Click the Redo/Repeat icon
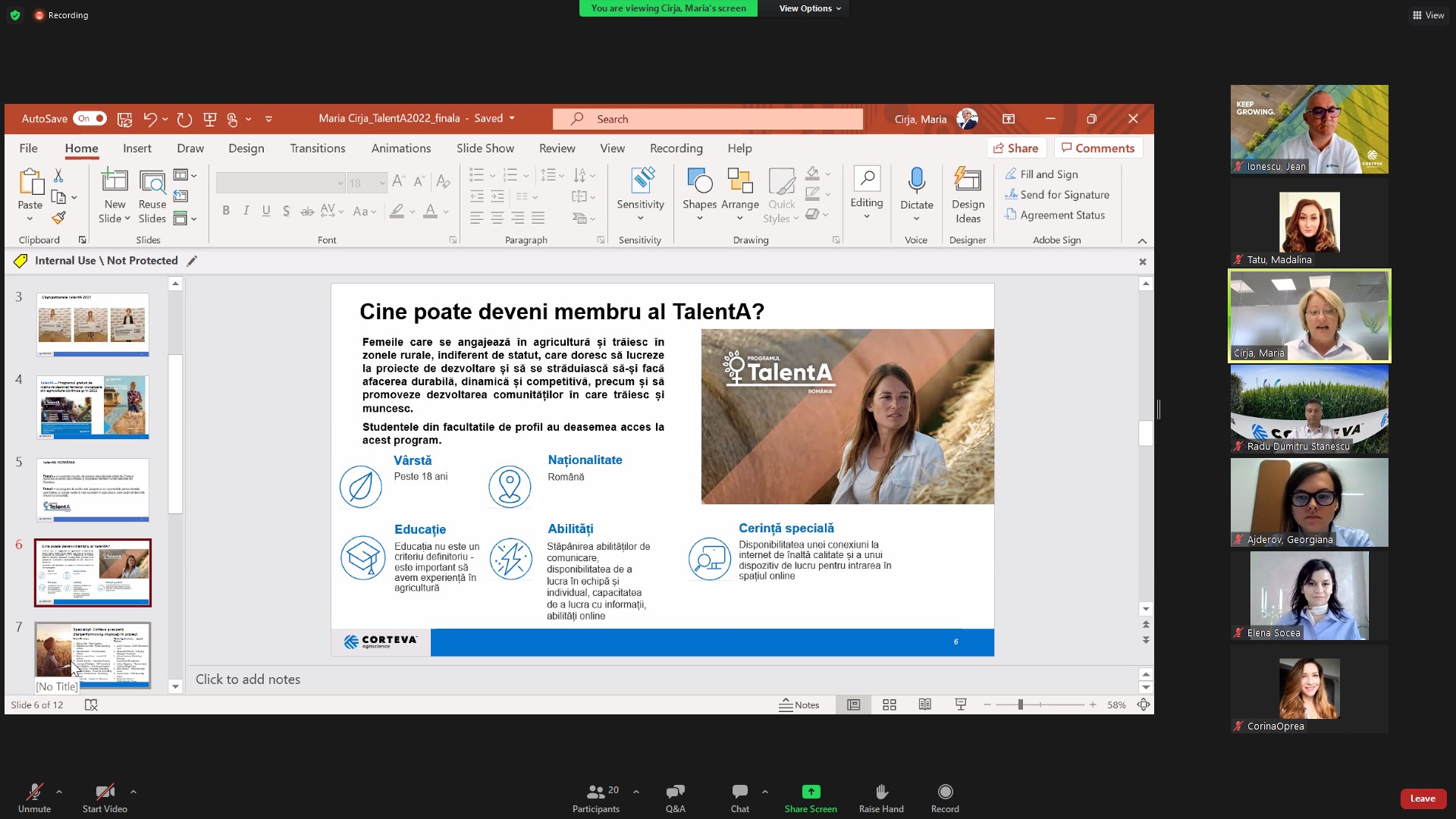Screen dimensions: 1456x819 (x=184, y=119)
